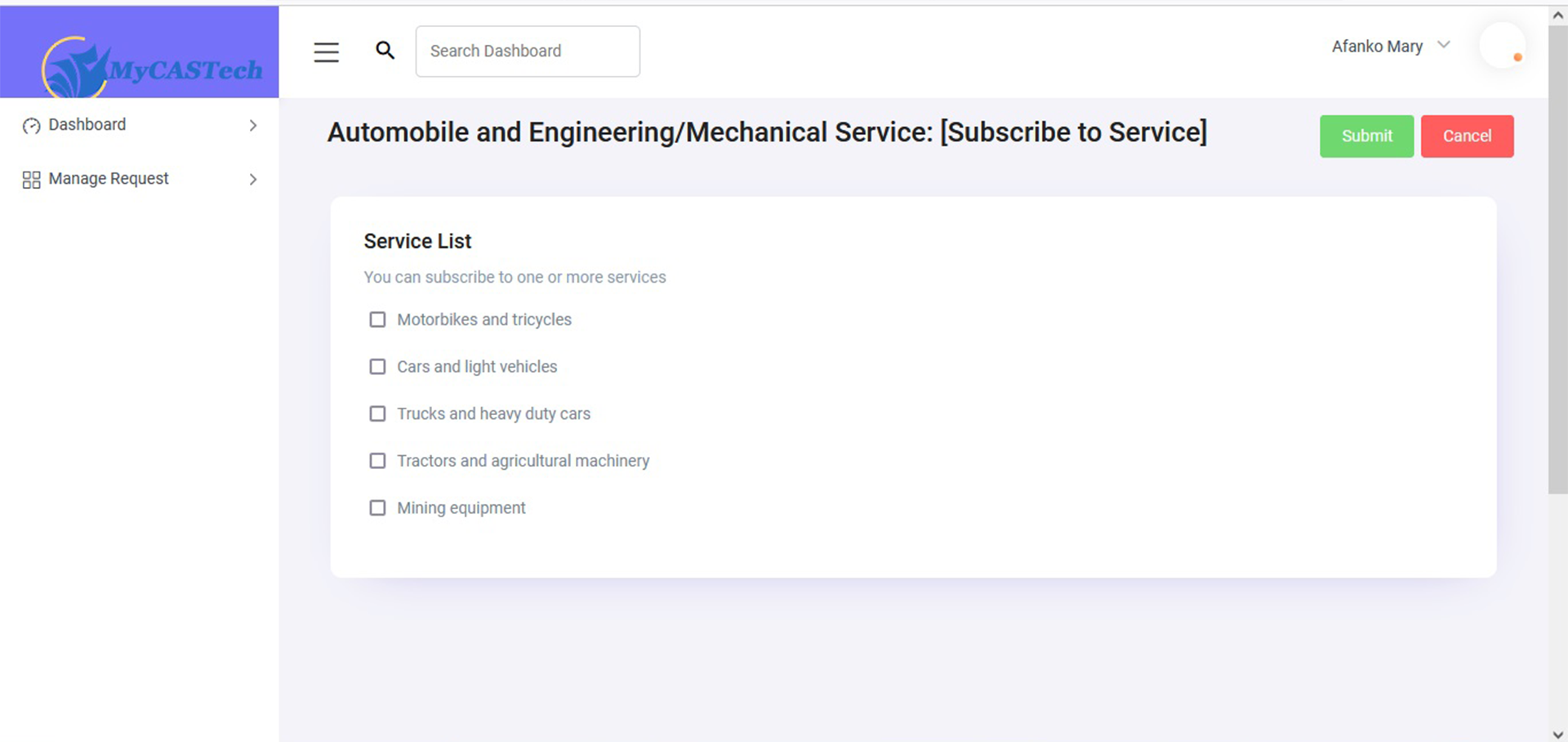
Task: Open the Dashboard sidebar menu item
Action: [x=87, y=125]
